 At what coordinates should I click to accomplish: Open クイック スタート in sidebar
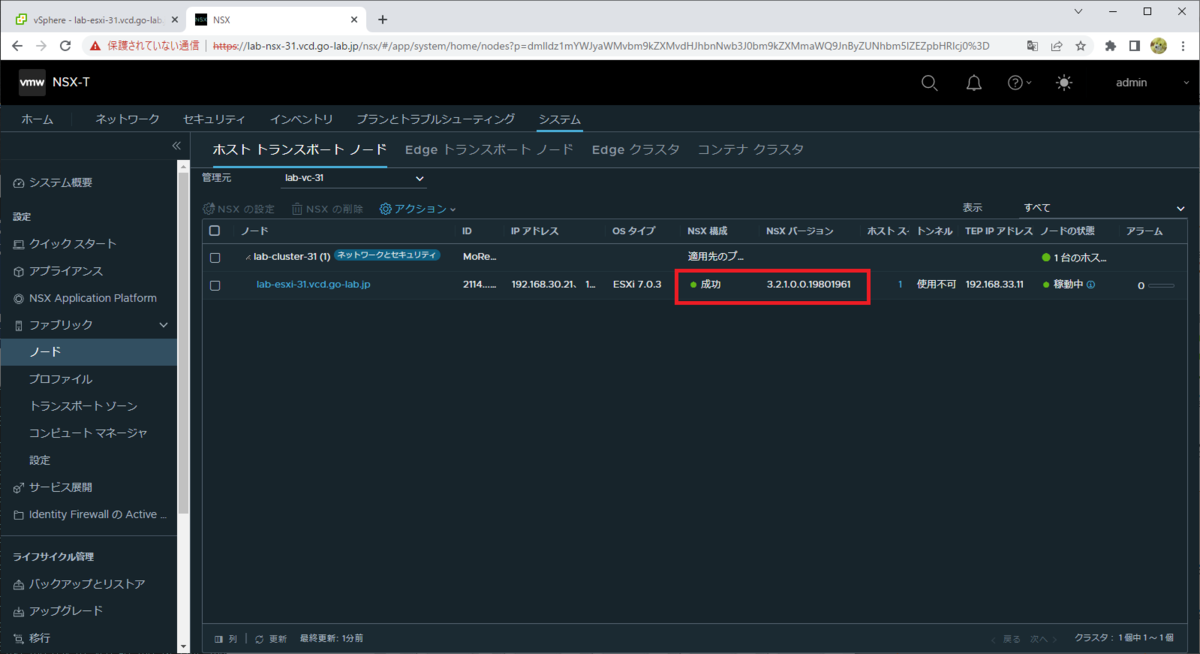pyautogui.click(x=72, y=244)
